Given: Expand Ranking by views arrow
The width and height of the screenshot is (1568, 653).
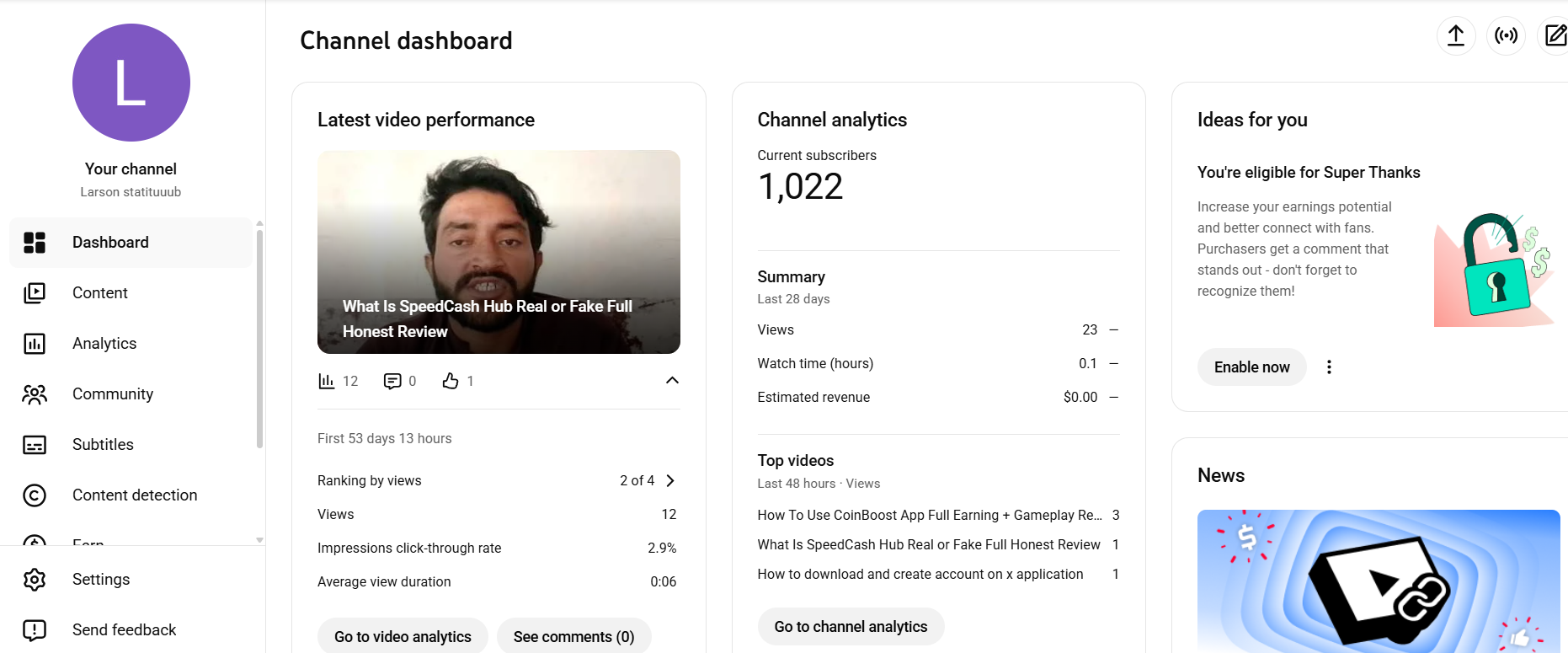Looking at the screenshot, I should [x=670, y=480].
